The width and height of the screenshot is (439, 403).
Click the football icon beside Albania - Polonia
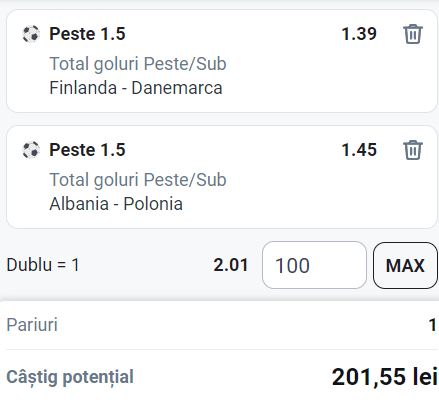pos(31,150)
